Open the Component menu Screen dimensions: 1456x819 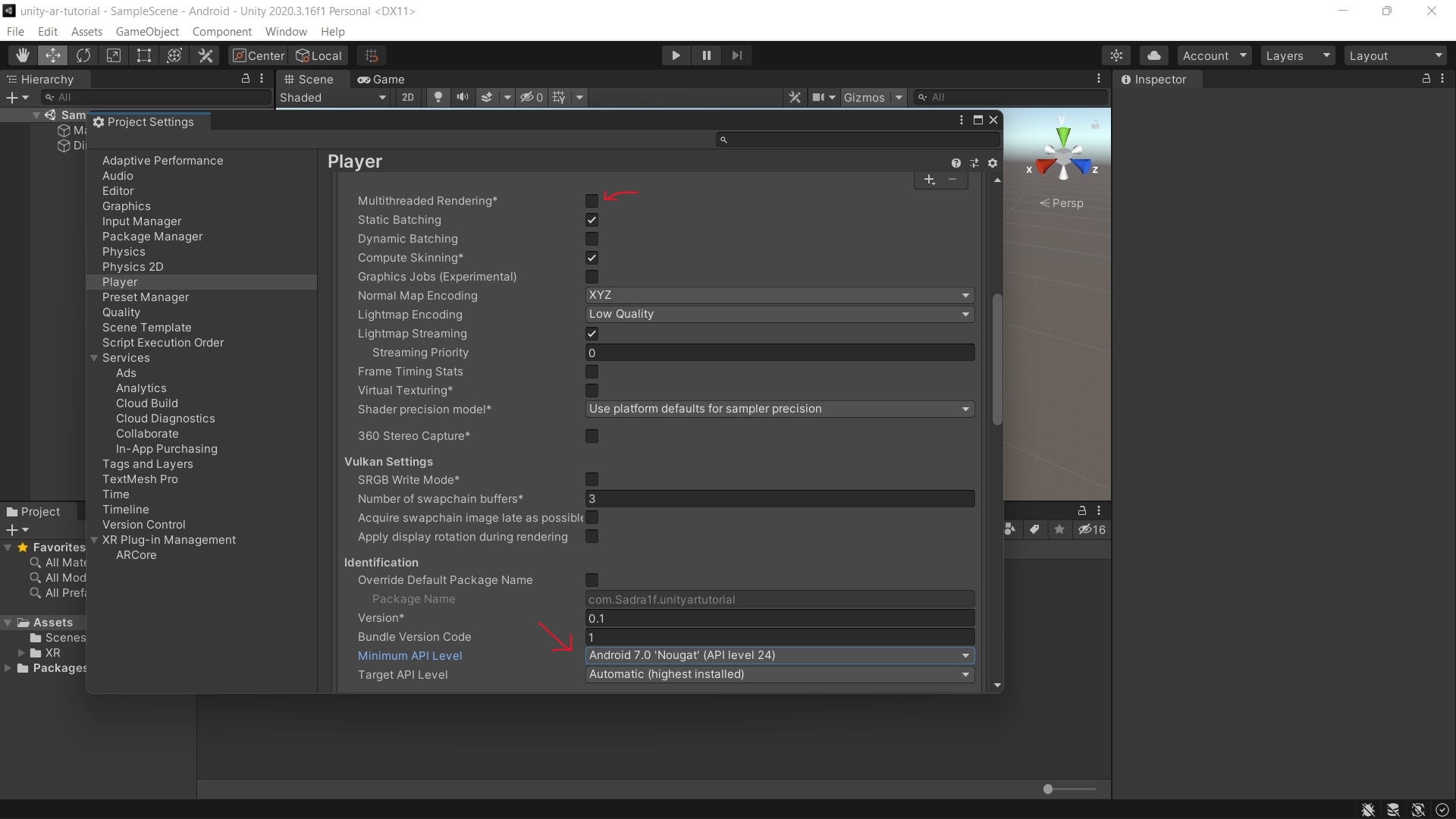221,31
